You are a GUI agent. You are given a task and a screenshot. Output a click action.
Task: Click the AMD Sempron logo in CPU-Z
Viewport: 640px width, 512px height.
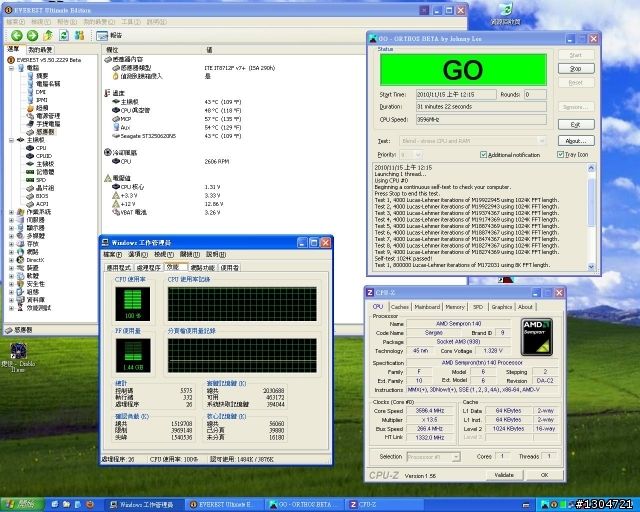pos(536,337)
